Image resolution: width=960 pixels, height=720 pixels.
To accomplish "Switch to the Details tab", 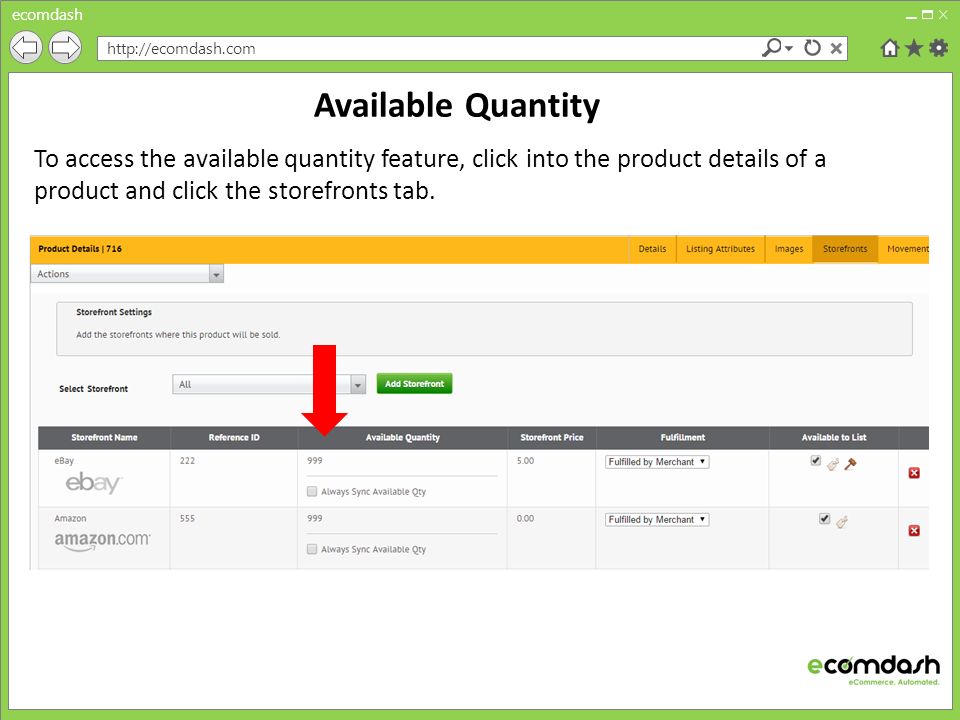I will pos(652,249).
